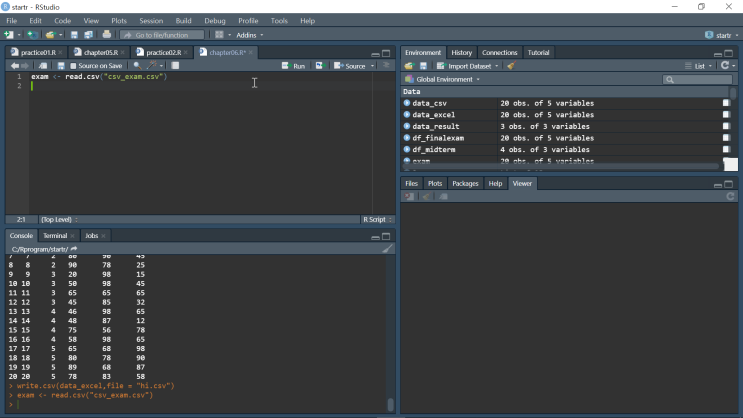This screenshot has width=743, height=418.
Task: Expand the data_result object details
Action: (407, 126)
